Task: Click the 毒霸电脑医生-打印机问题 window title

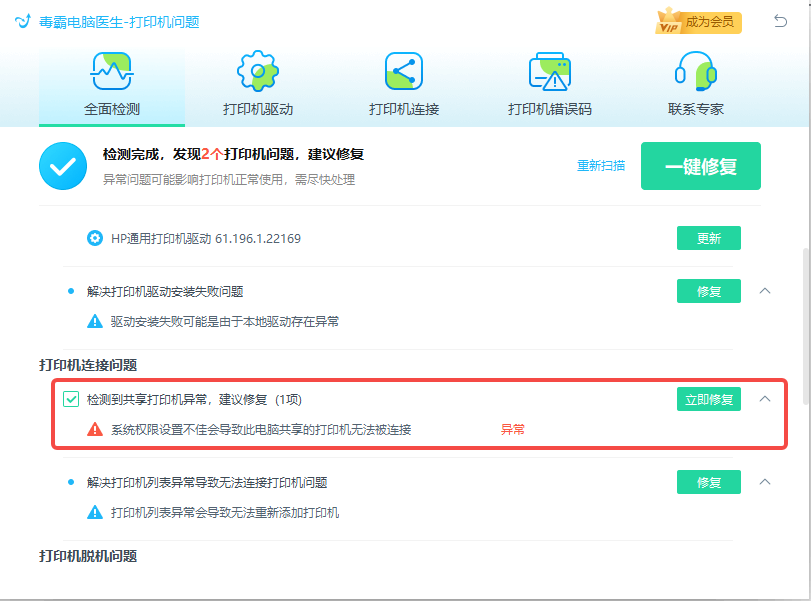Action: [119, 22]
